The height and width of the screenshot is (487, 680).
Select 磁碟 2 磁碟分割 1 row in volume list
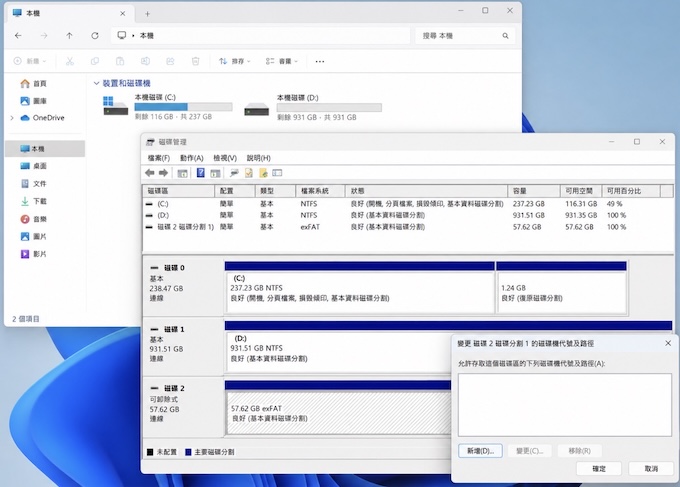click(x=408, y=227)
